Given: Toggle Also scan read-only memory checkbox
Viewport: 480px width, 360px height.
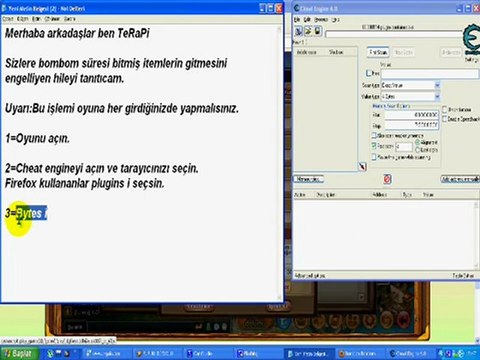Looking at the screenshot, I should [x=374, y=135].
